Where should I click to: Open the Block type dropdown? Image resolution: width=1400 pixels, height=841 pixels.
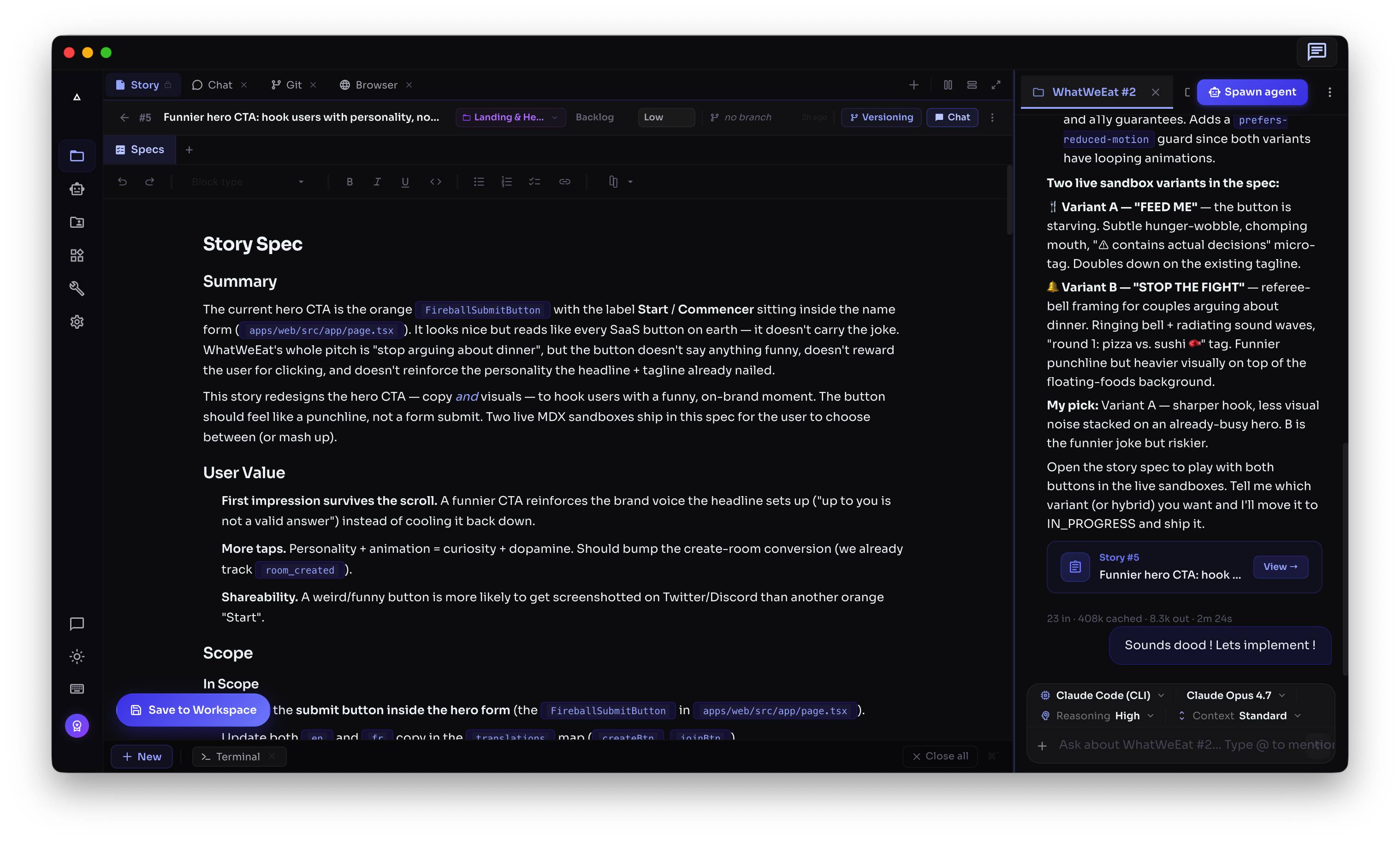248,182
